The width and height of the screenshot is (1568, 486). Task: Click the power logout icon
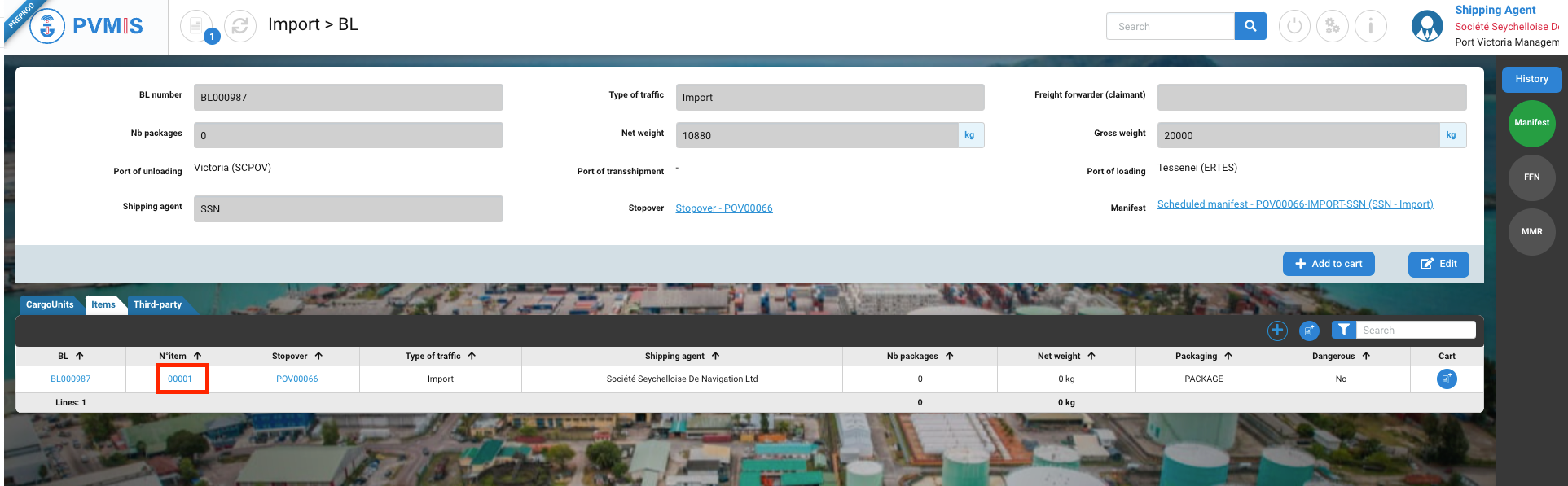[x=1294, y=27]
